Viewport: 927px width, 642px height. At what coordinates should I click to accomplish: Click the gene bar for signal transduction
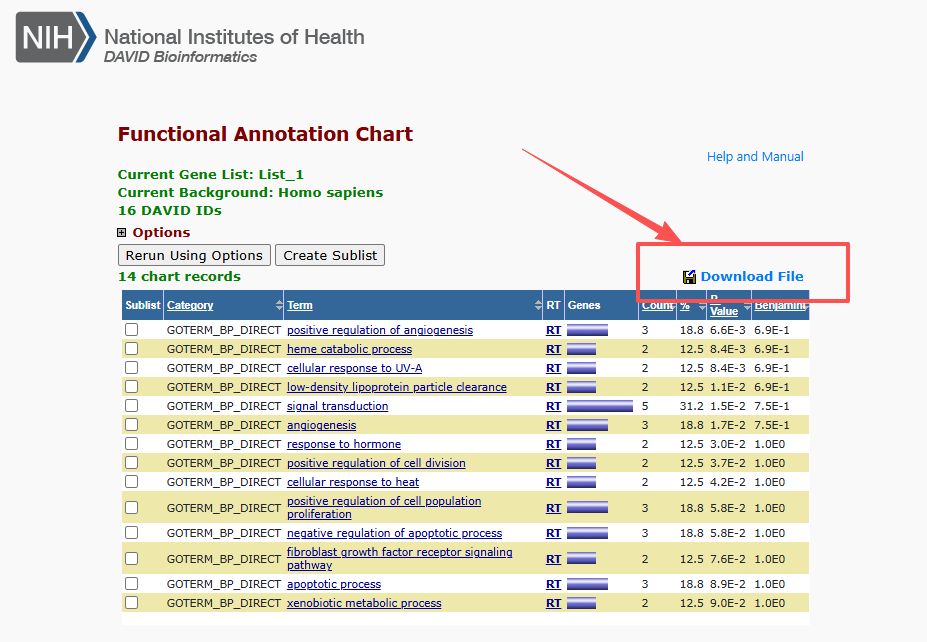(x=599, y=406)
